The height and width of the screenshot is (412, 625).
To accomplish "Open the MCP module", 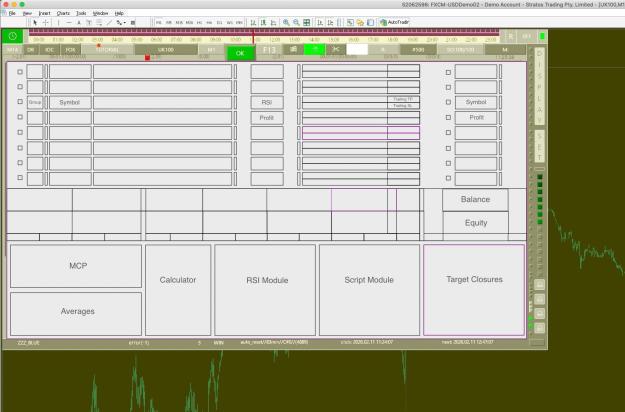I will coord(76,266).
